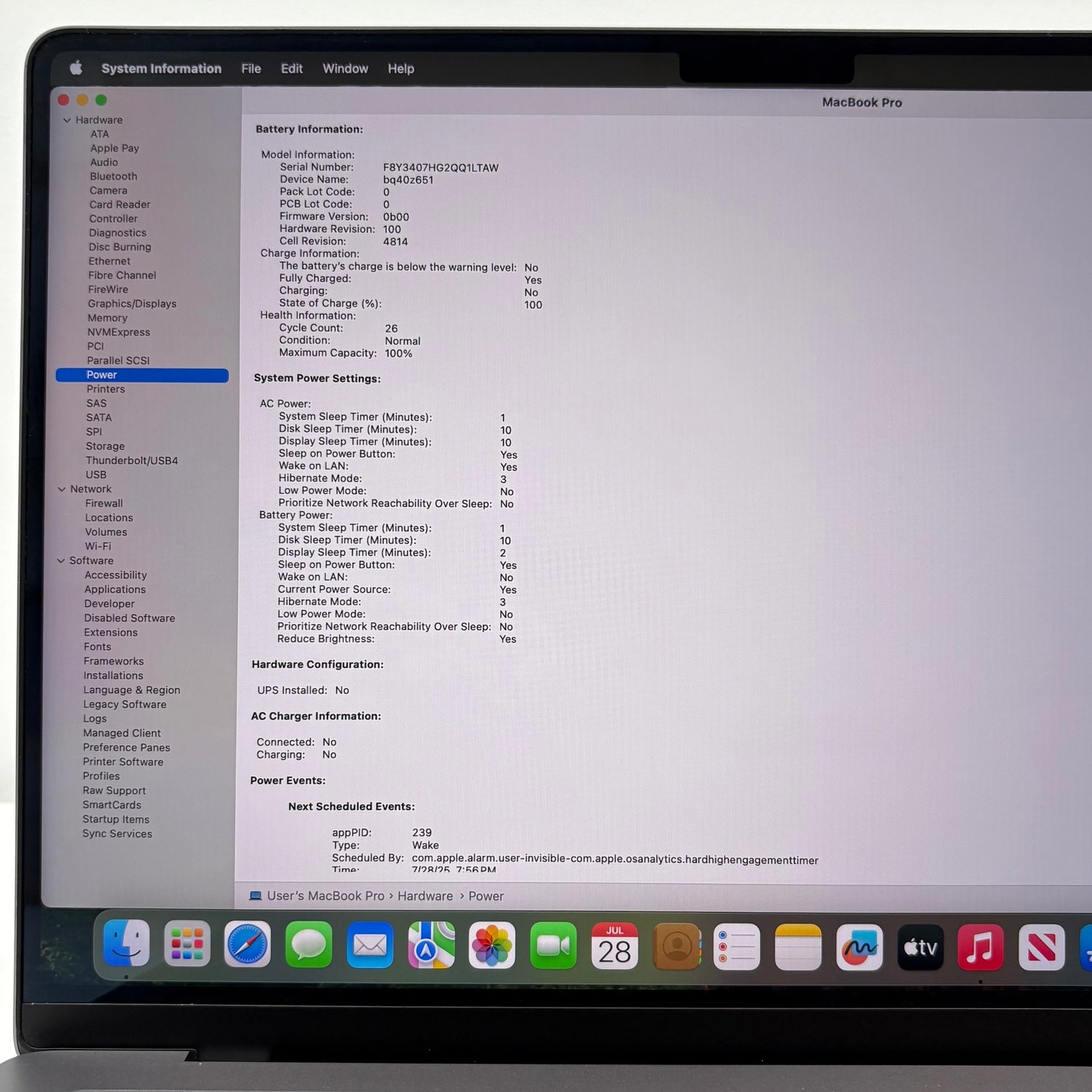Select Sync Services in the sidebar
The width and height of the screenshot is (1092, 1092).
(117, 834)
